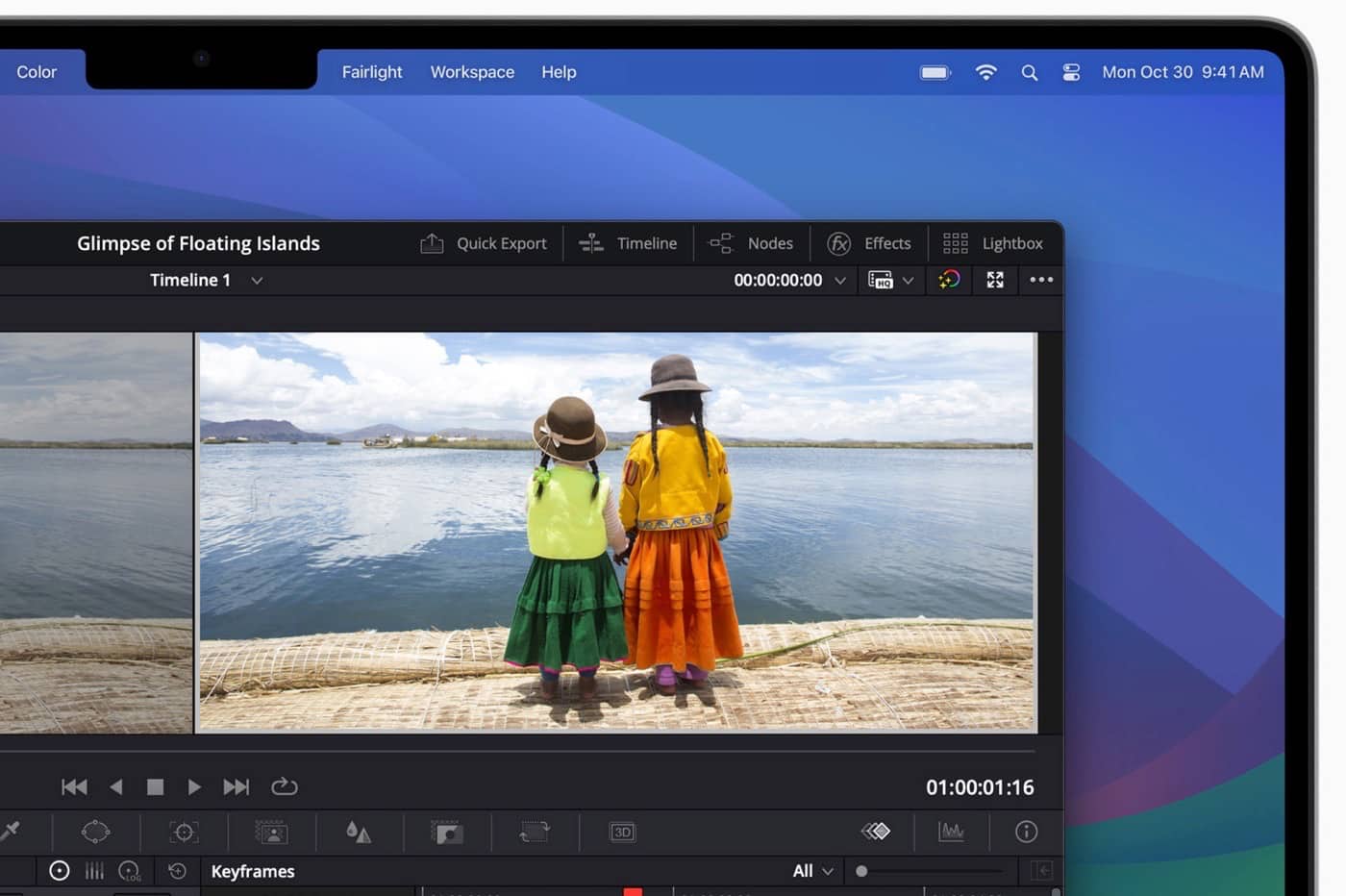
Task: Toggle the bypass color grades icon
Action: [949, 280]
